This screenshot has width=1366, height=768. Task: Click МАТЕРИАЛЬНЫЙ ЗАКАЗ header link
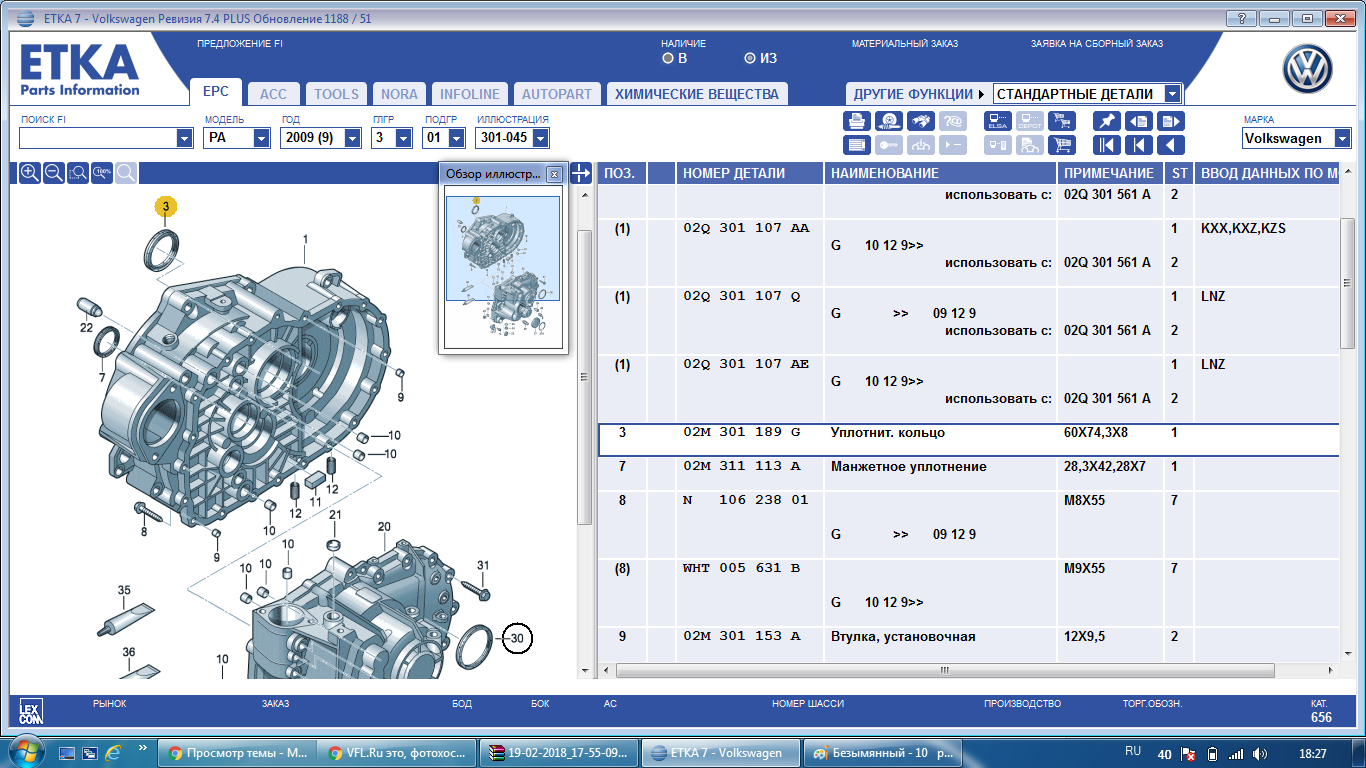click(905, 44)
